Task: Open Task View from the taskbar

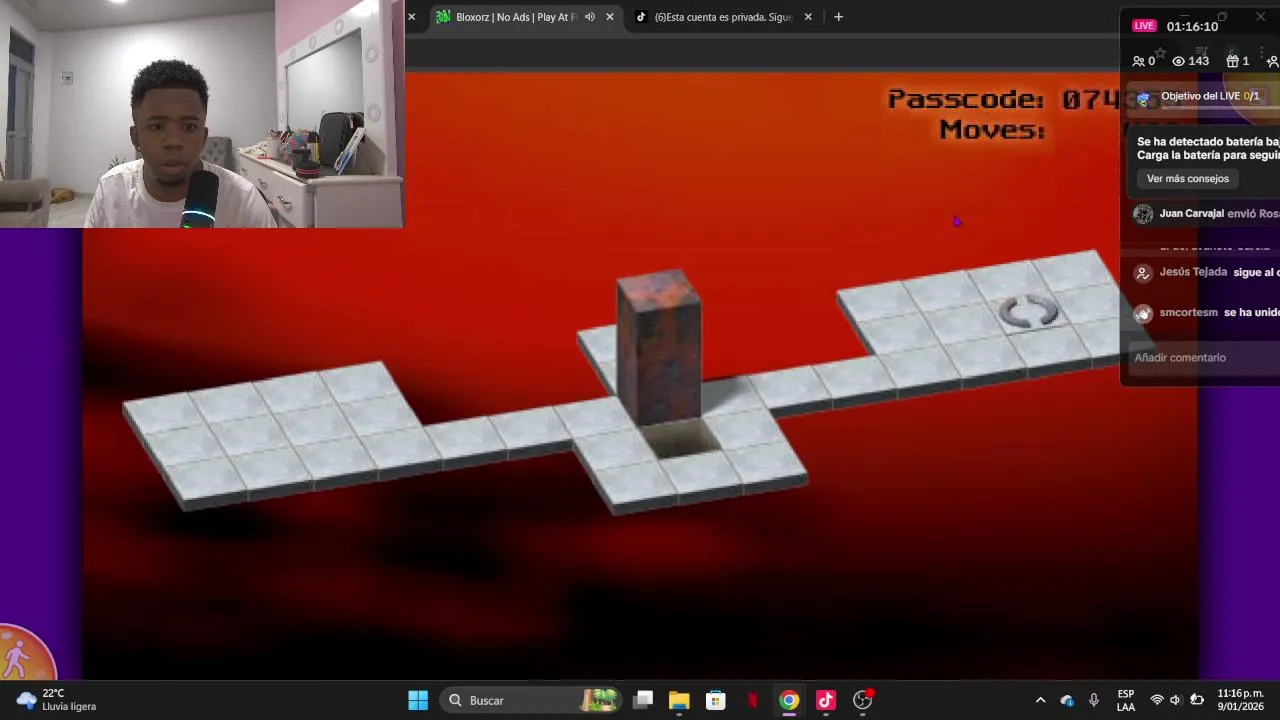Action: (x=643, y=700)
